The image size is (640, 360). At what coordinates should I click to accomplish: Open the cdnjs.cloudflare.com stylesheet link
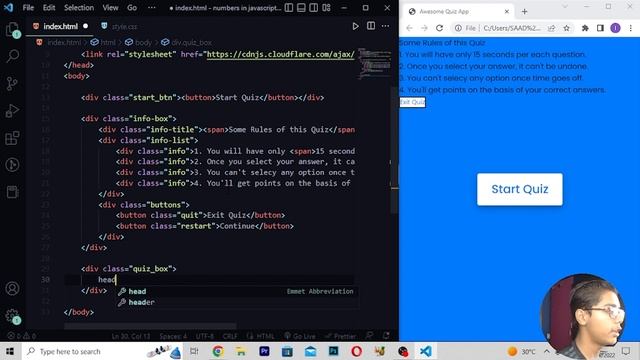pos(280,54)
